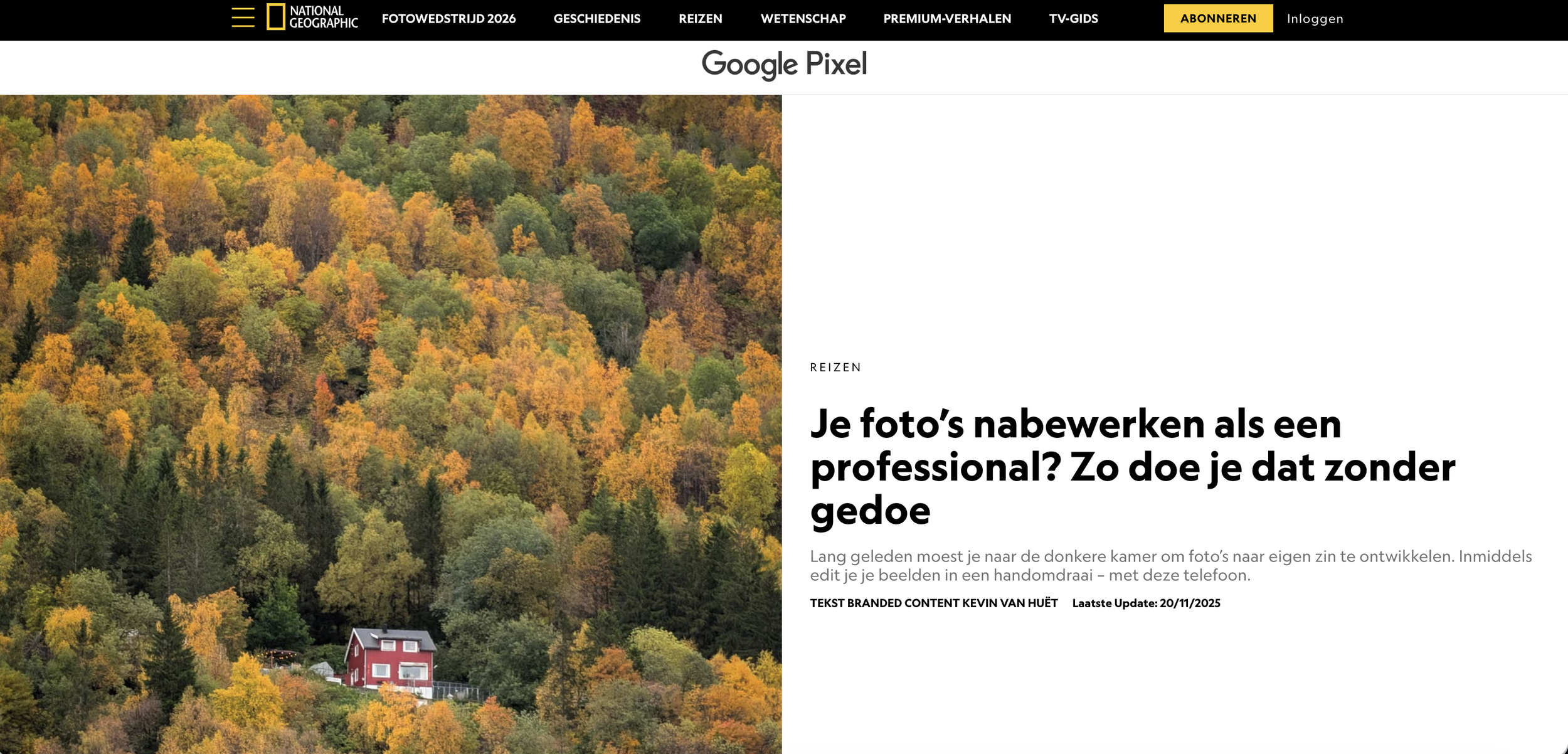Click the Google Pixel sponsor banner
Screen dimensions: 1568x754
coord(784,65)
